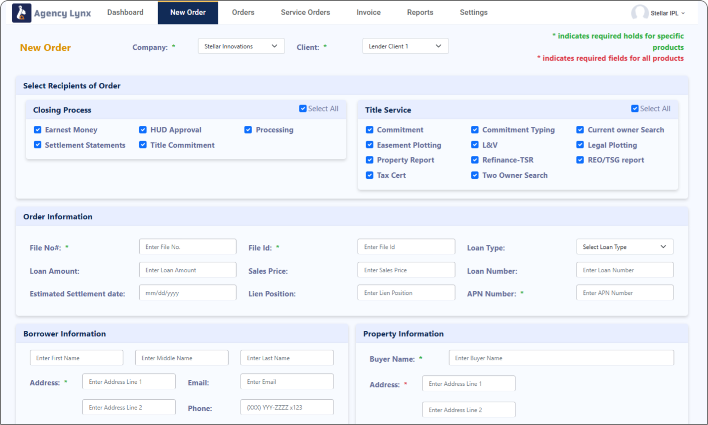Viewport: 708px width, 425px height.
Task: Toggle the HUD Approval checkbox
Action: 143,130
